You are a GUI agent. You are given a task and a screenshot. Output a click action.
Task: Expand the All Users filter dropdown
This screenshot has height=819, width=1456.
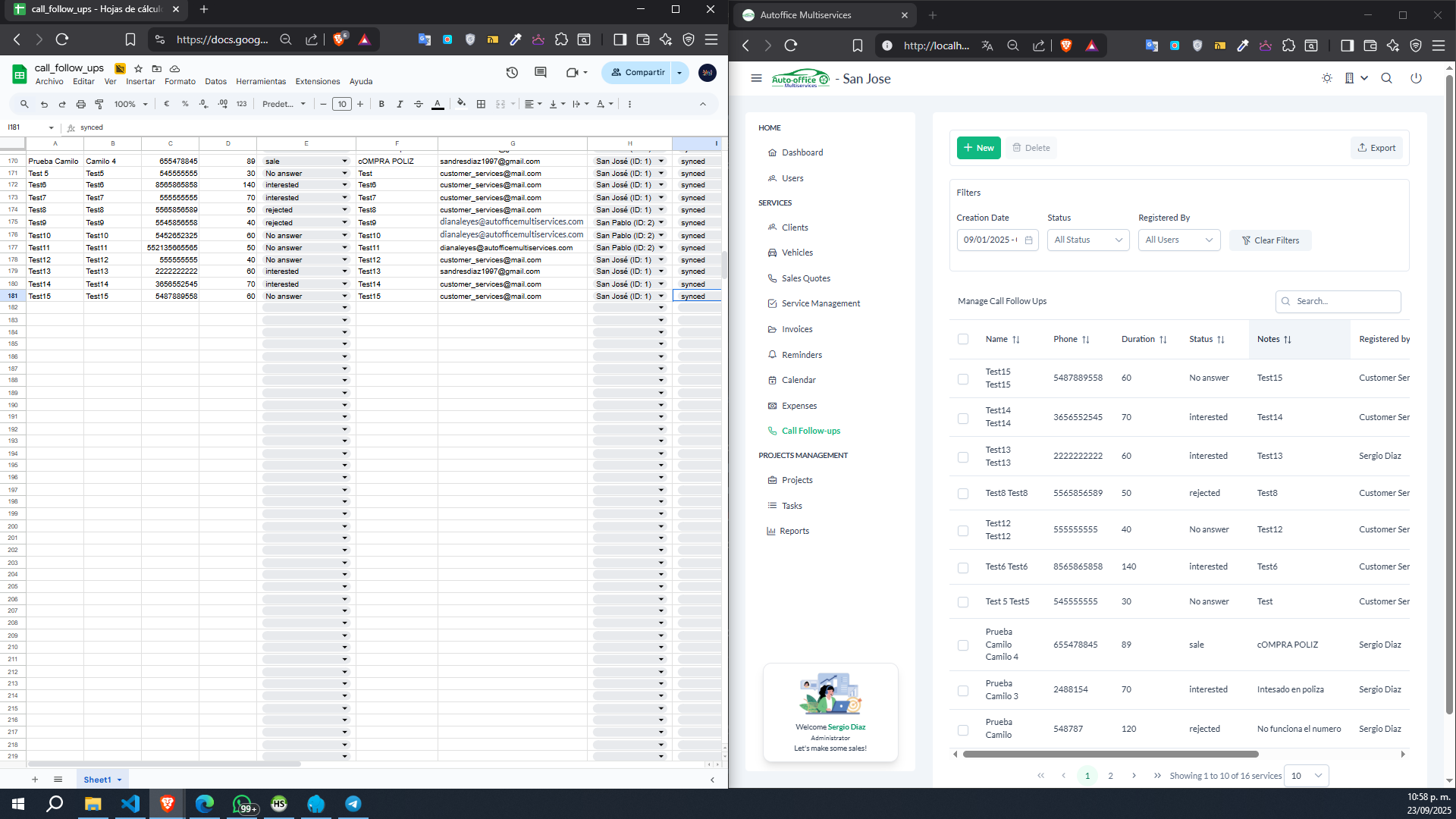coord(1178,240)
